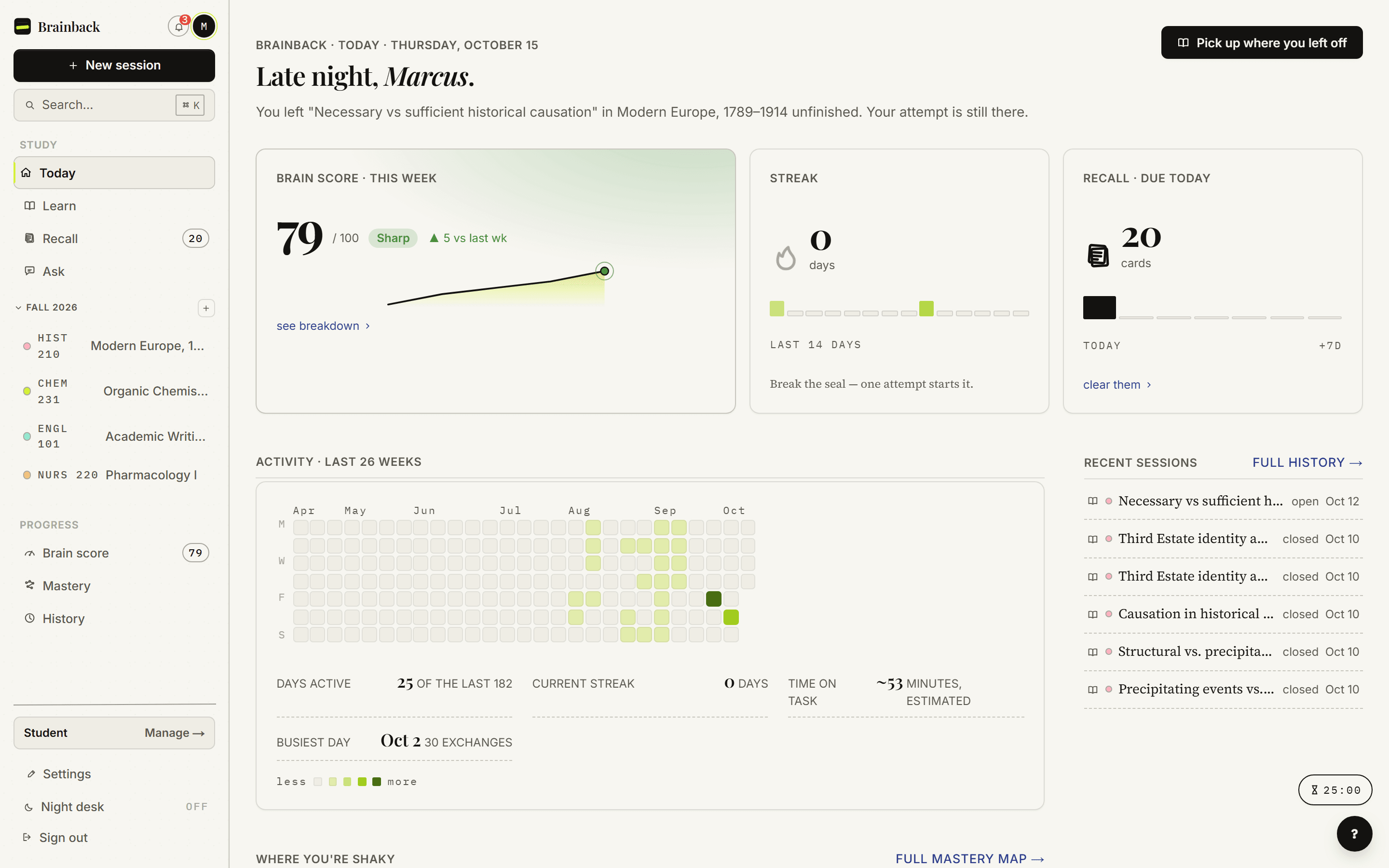Open clear them recall link
Image resolution: width=1389 pixels, height=868 pixels.
coord(1117,385)
